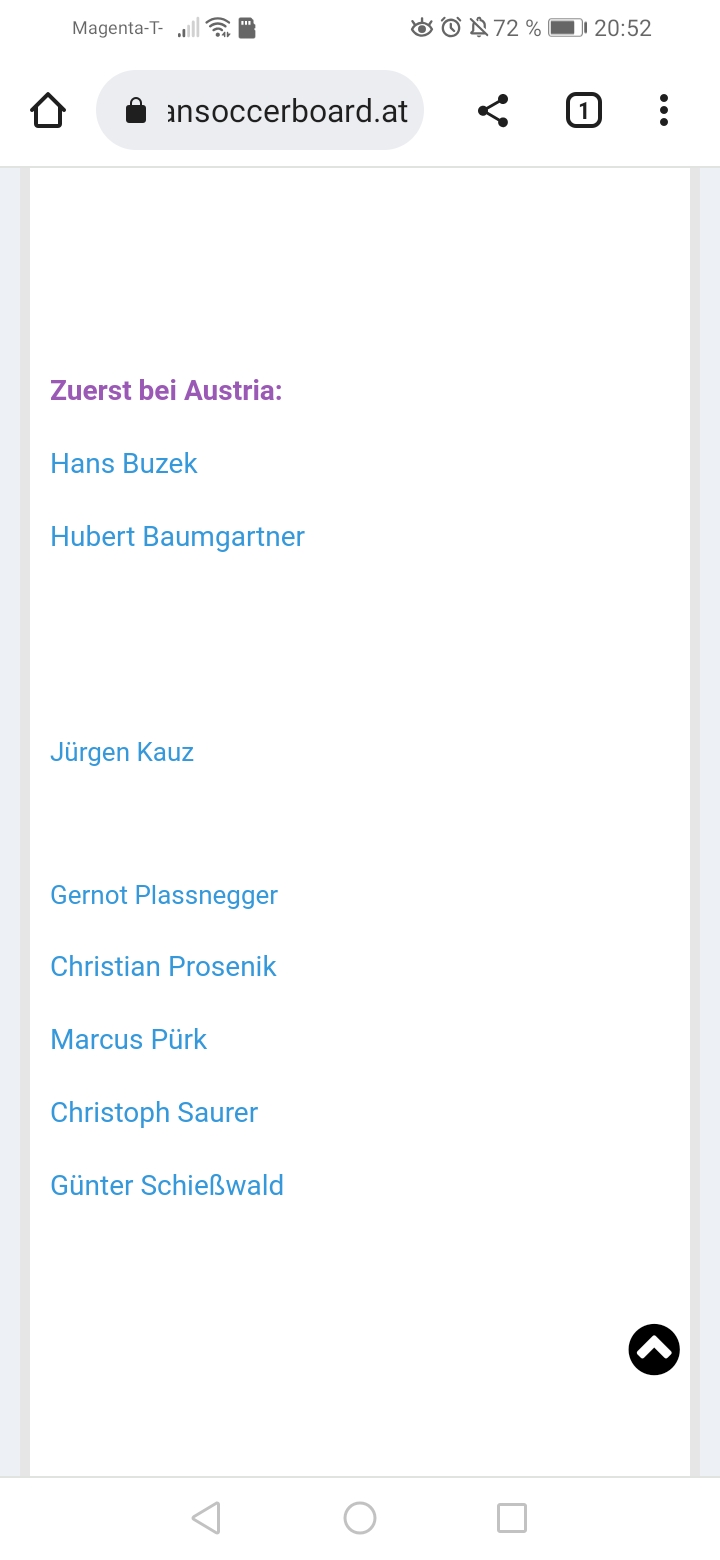Open the tab switcher showing 1 tab
720x1560 pixels.
584,110
